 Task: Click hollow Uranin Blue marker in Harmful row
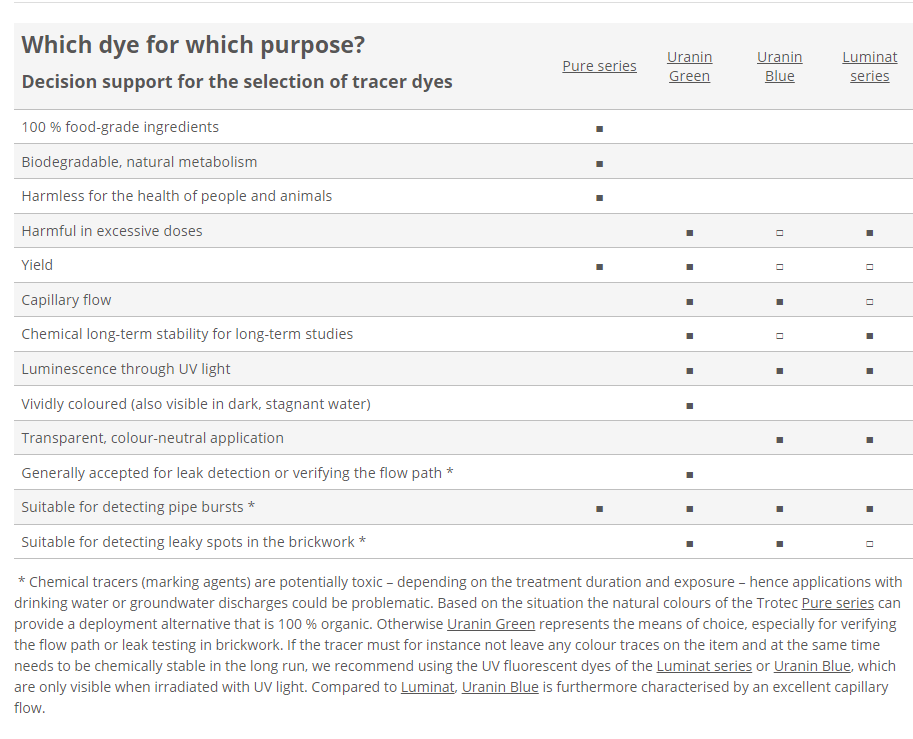[779, 233]
